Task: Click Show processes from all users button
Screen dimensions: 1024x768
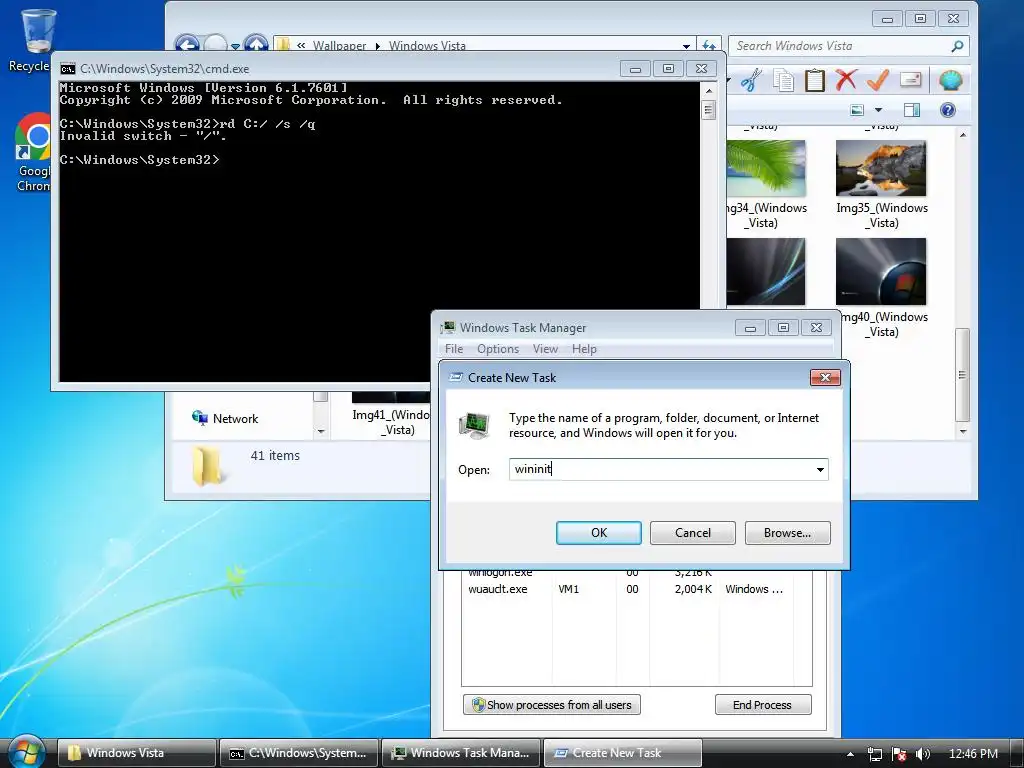Action: tap(552, 705)
